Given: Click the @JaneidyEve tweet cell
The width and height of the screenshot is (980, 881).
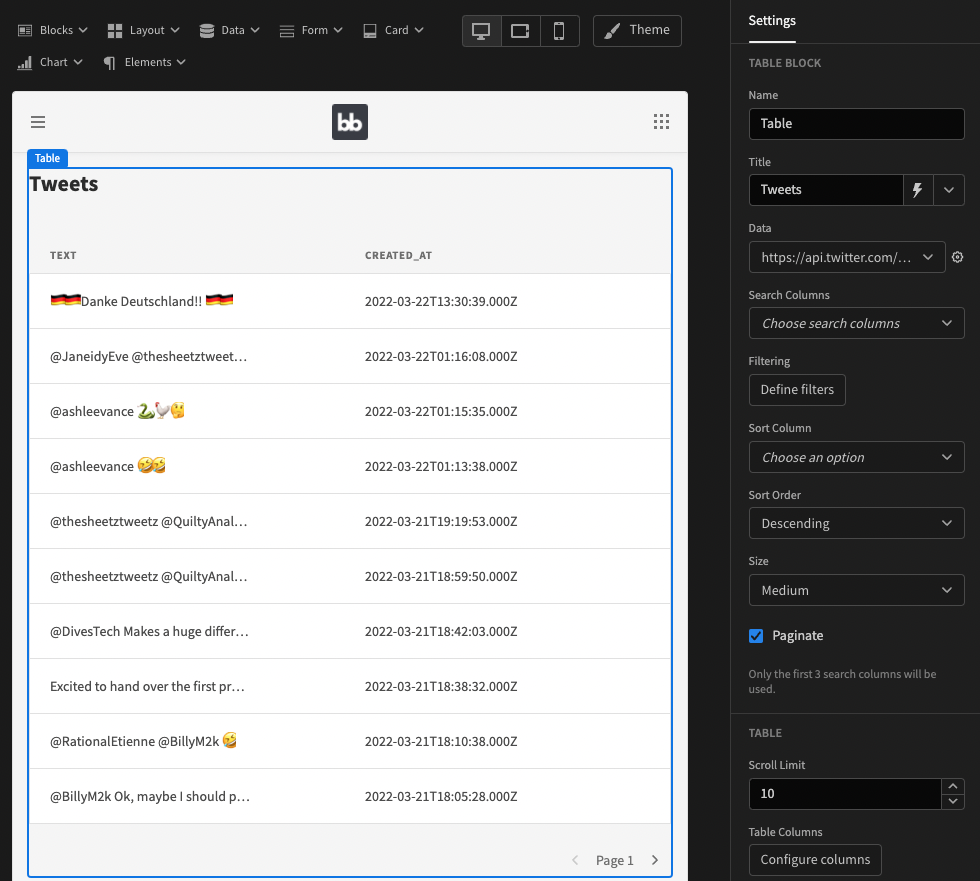Looking at the screenshot, I should tap(149, 357).
